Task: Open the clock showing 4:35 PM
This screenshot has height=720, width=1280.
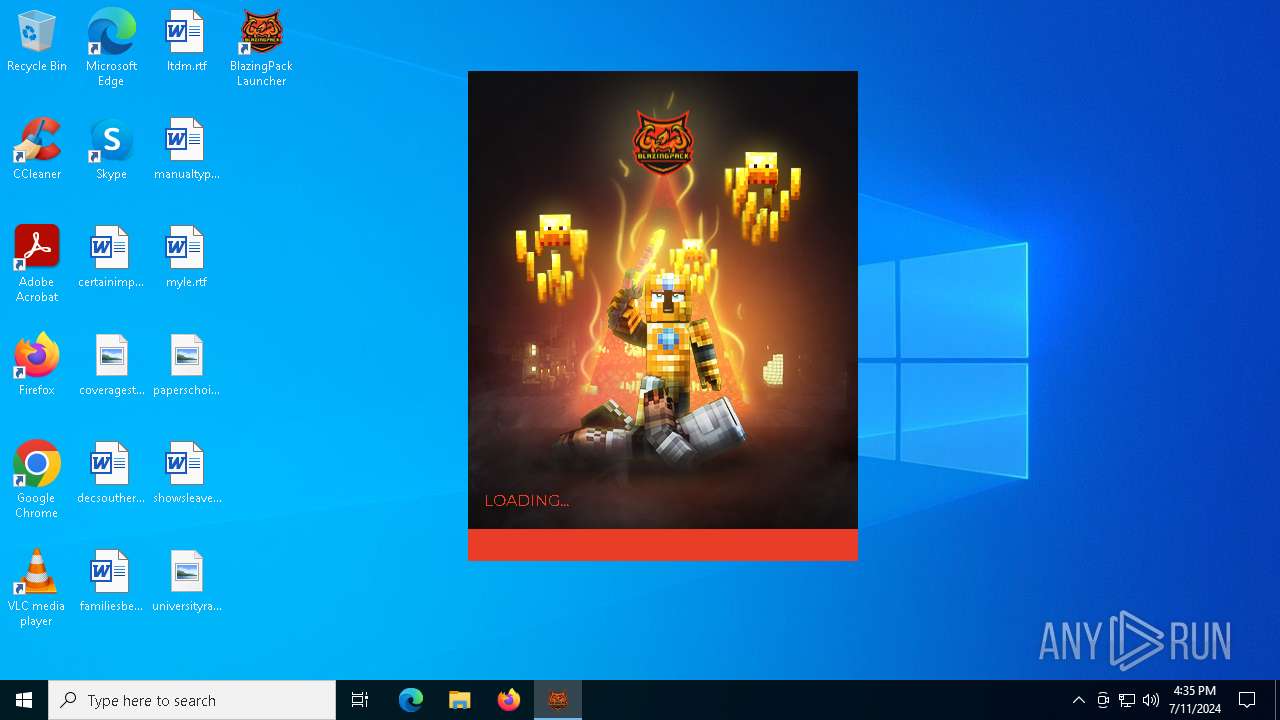Action: click(x=1194, y=700)
